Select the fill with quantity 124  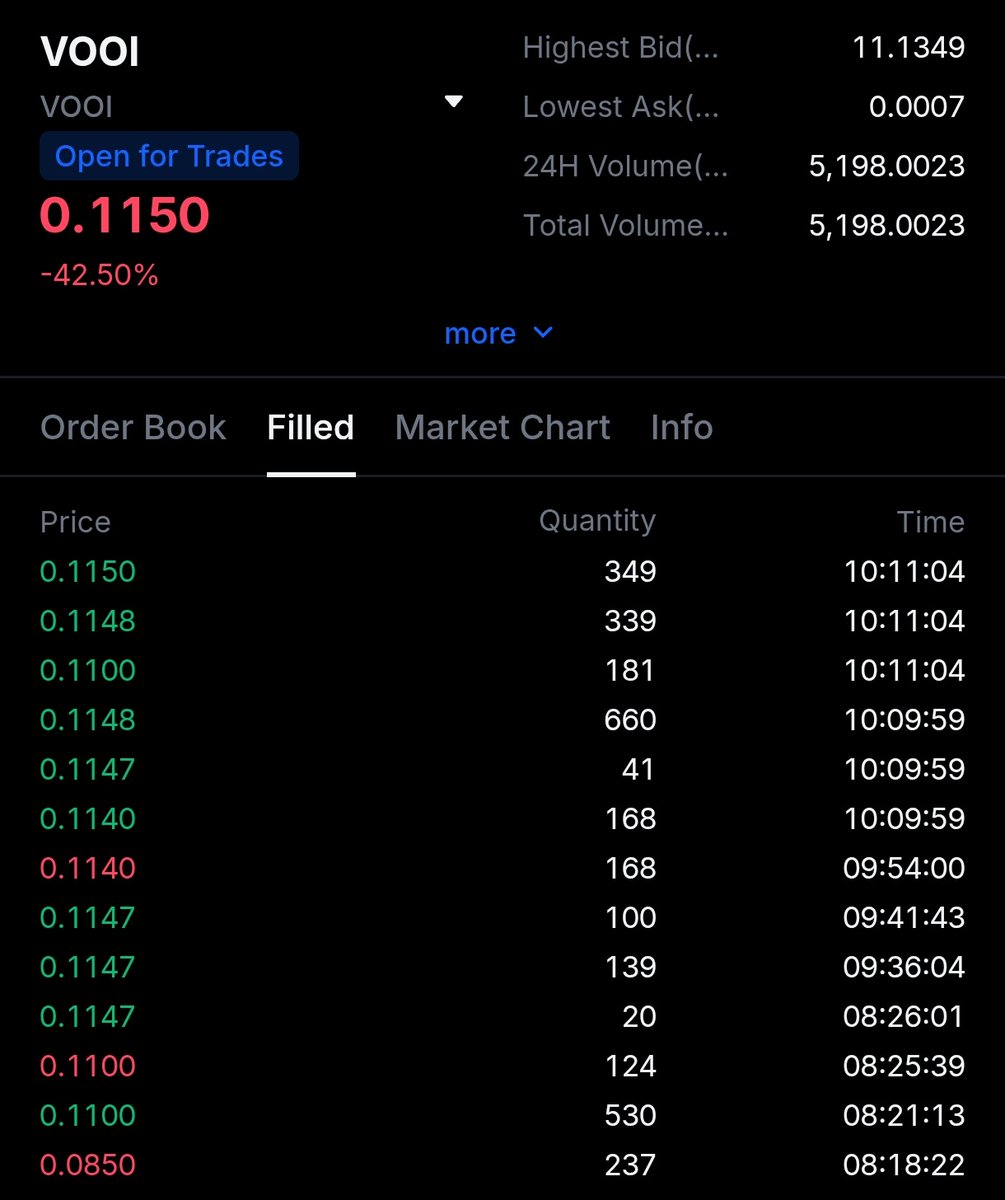pos(502,1066)
